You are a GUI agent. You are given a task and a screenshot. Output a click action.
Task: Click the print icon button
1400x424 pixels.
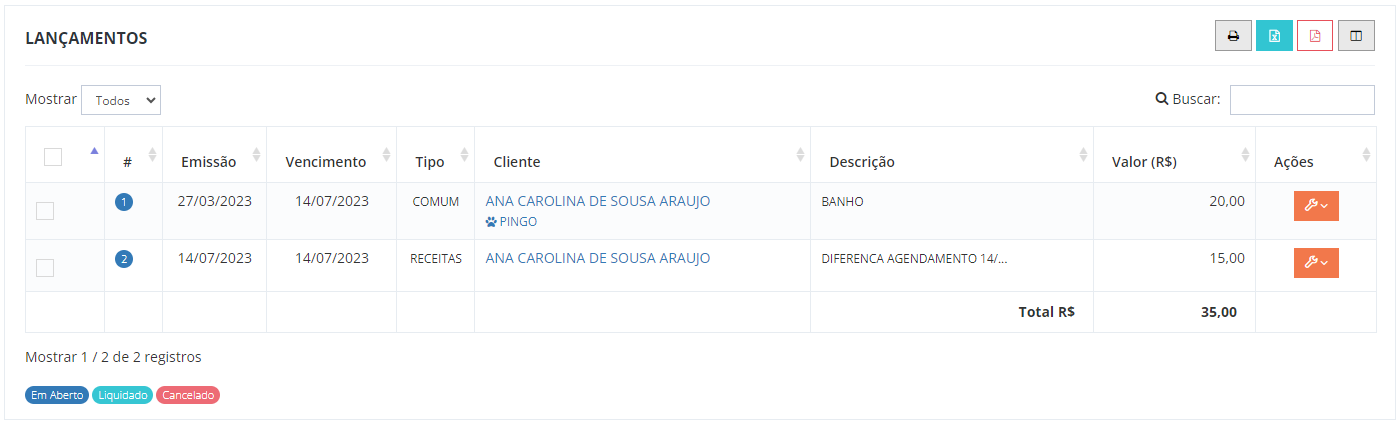click(x=1233, y=36)
